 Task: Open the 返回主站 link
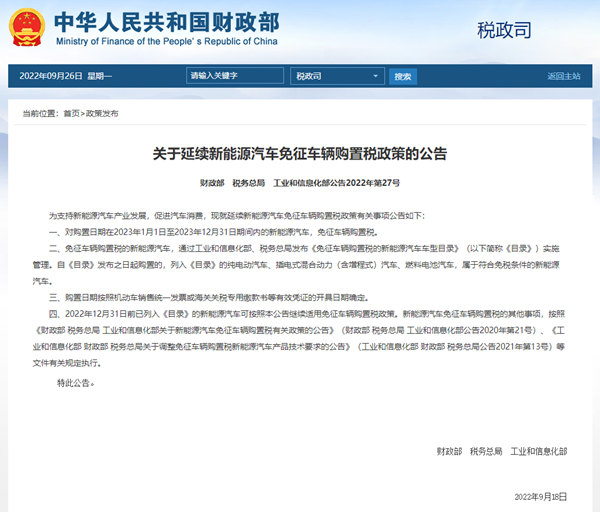pos(563,76)
